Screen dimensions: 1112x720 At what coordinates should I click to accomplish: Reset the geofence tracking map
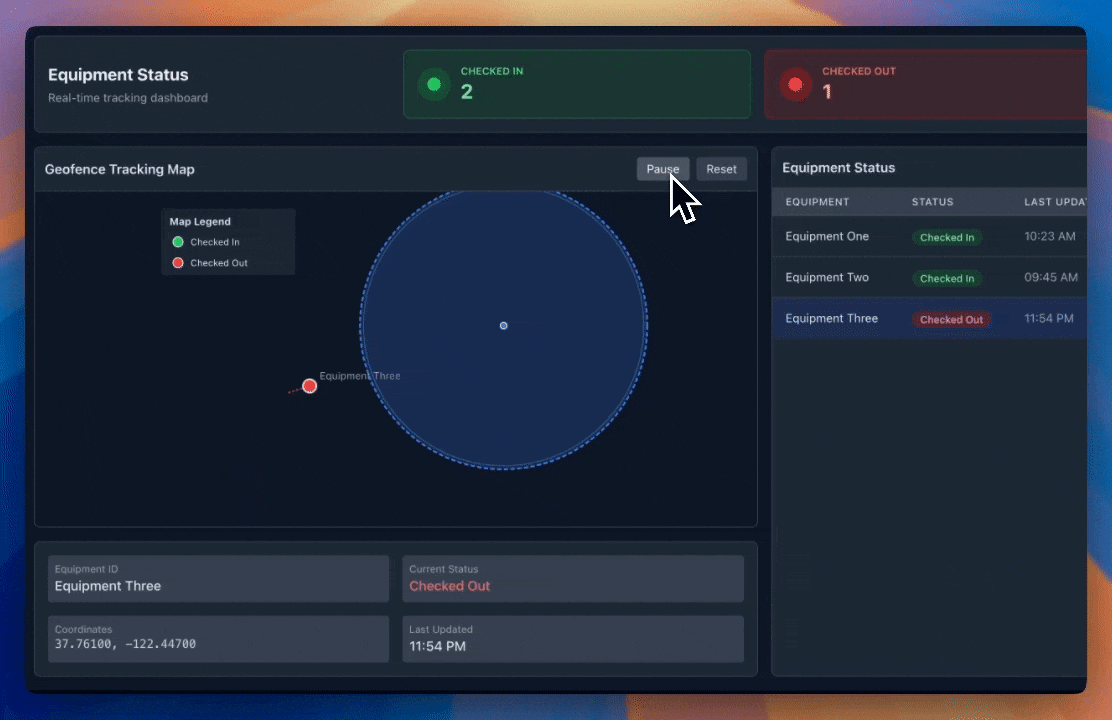(x=721, y=169)
